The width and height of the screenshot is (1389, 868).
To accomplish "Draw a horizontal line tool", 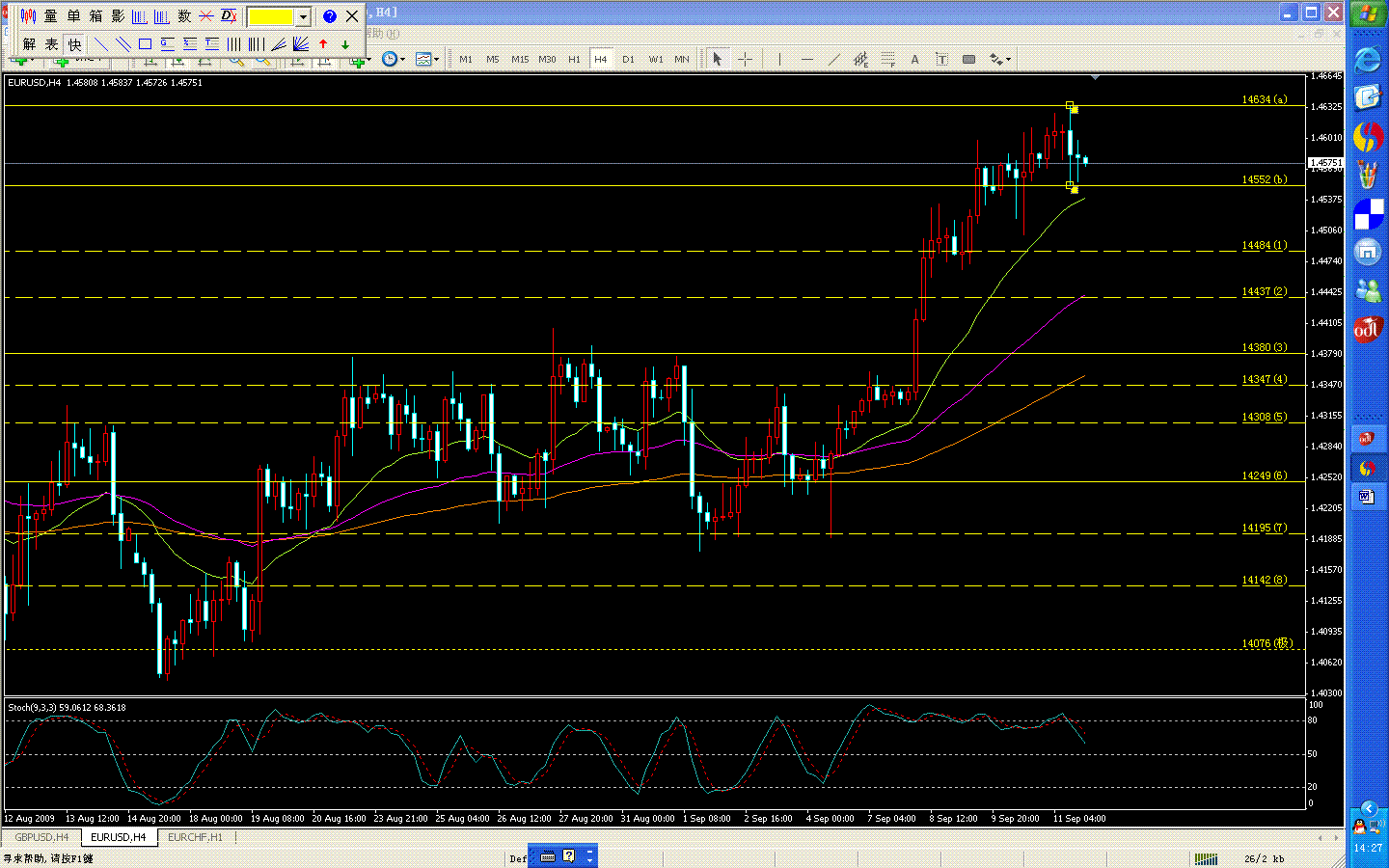I will click(x=806, y=60).
